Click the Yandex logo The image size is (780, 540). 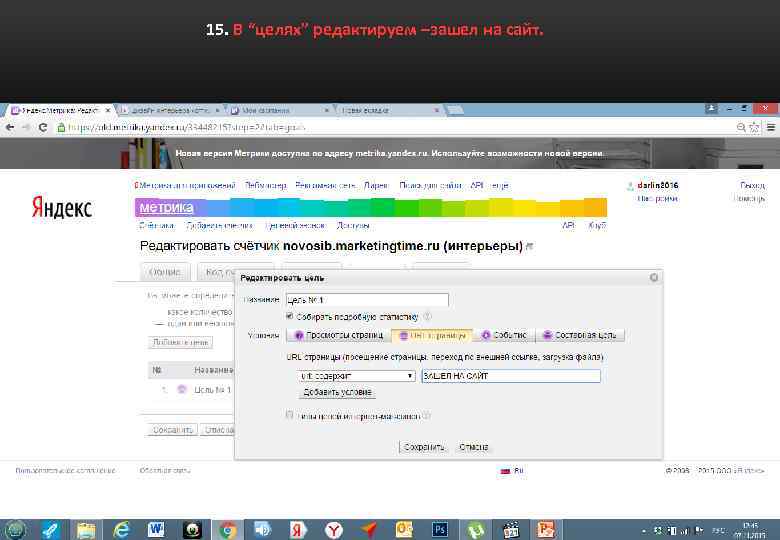coord(62,207)
